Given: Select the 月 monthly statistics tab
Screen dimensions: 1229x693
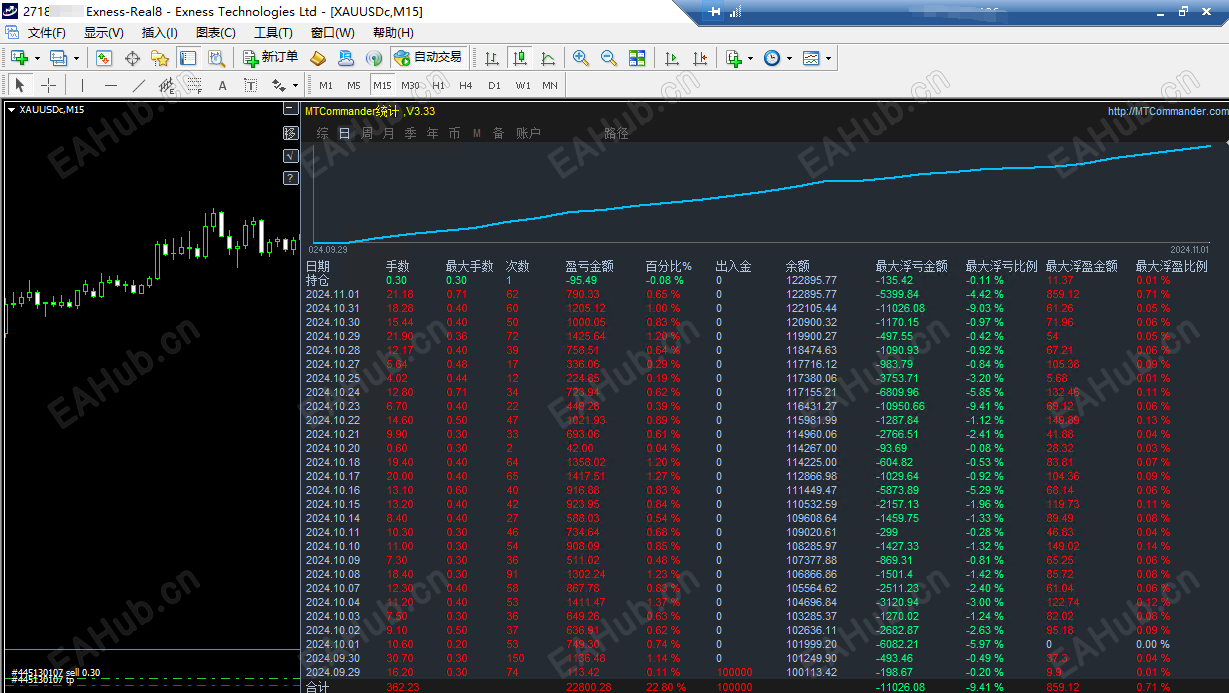Looking at the screenshot, I should point(388,133).
